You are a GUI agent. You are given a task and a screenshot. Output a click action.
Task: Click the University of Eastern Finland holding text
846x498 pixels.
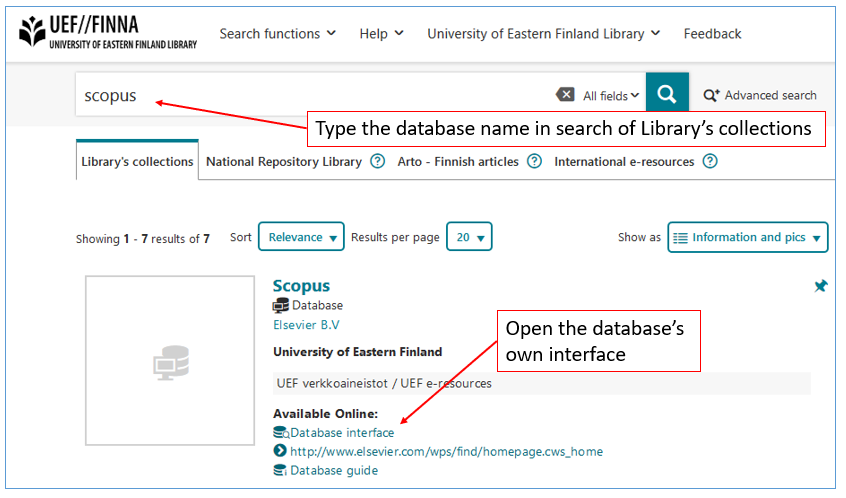pyautogui.click(x=357, y=352)
